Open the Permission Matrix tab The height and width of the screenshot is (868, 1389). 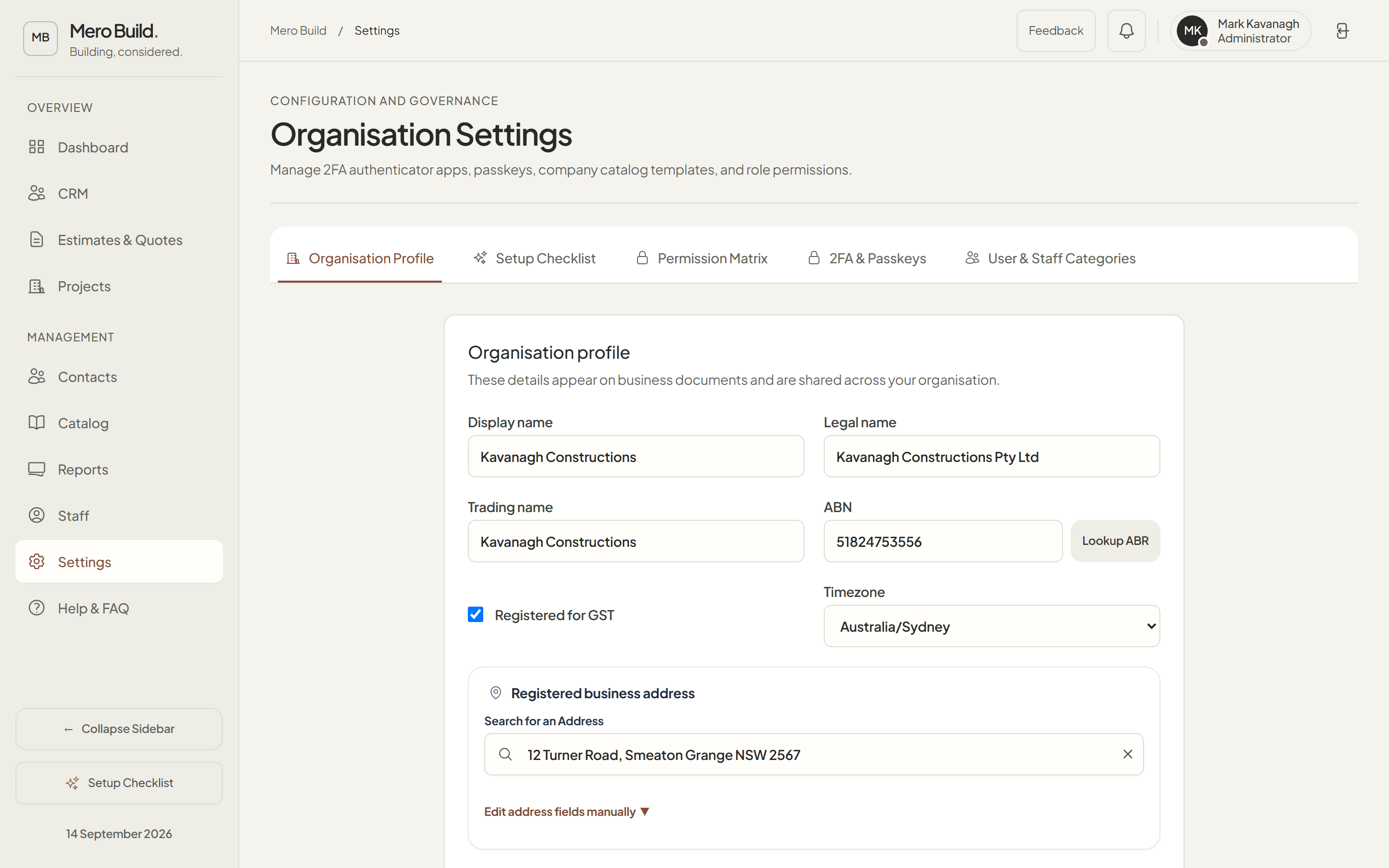pyautogui.click(x=701, y=258)
